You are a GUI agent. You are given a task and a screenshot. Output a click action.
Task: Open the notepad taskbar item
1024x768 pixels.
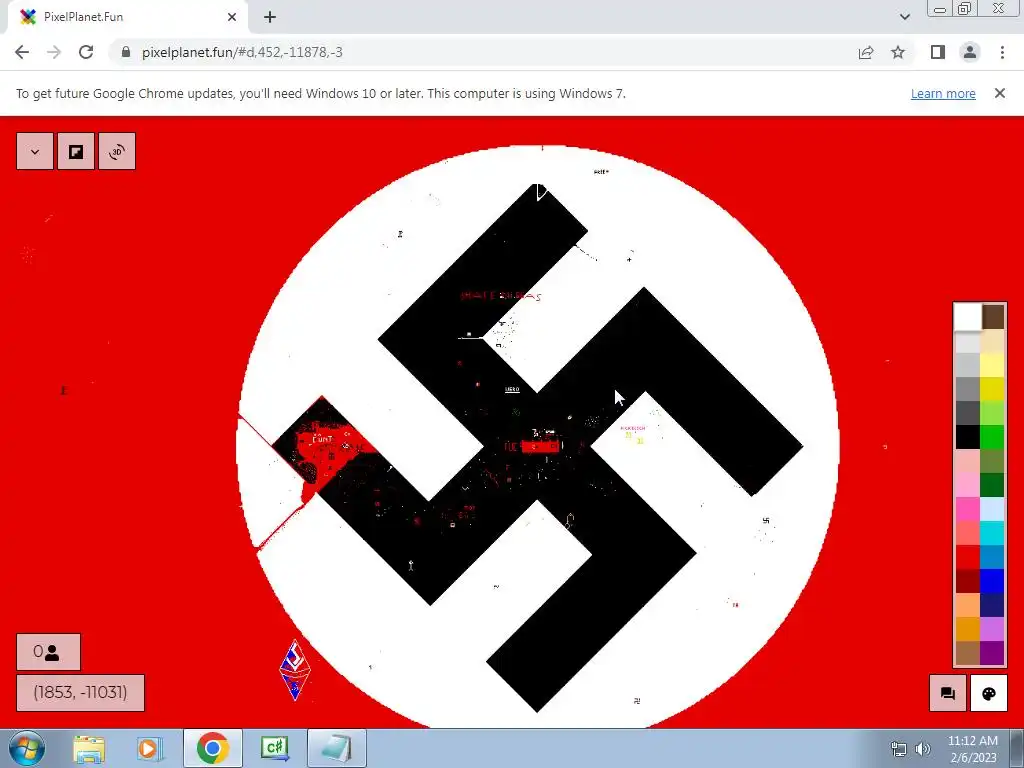coord(336,748)
